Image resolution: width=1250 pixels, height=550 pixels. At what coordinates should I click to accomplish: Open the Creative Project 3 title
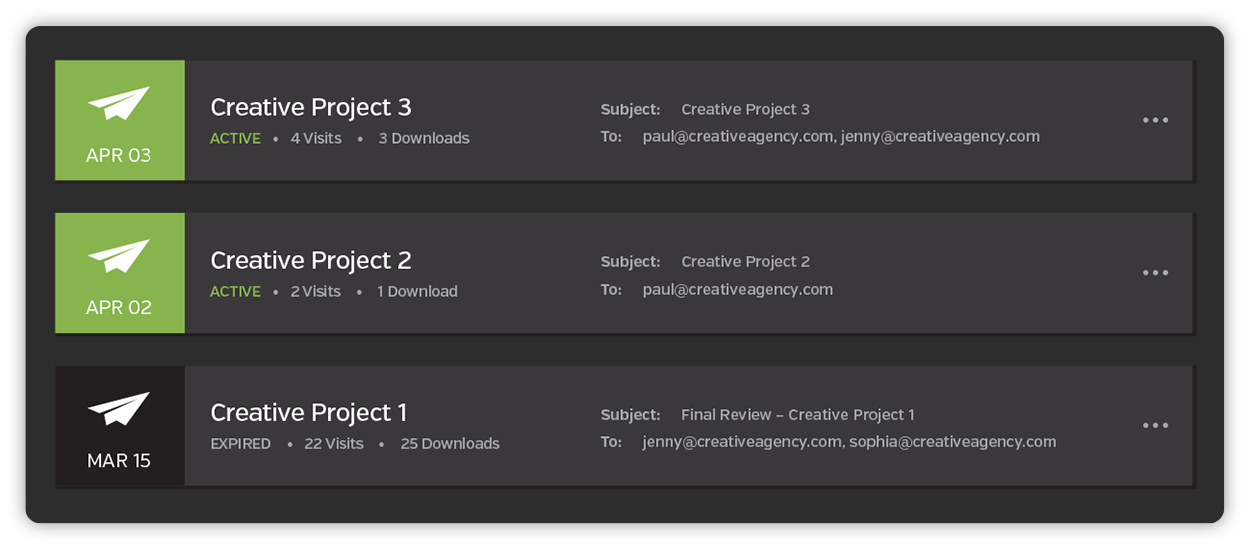[310, 107]
